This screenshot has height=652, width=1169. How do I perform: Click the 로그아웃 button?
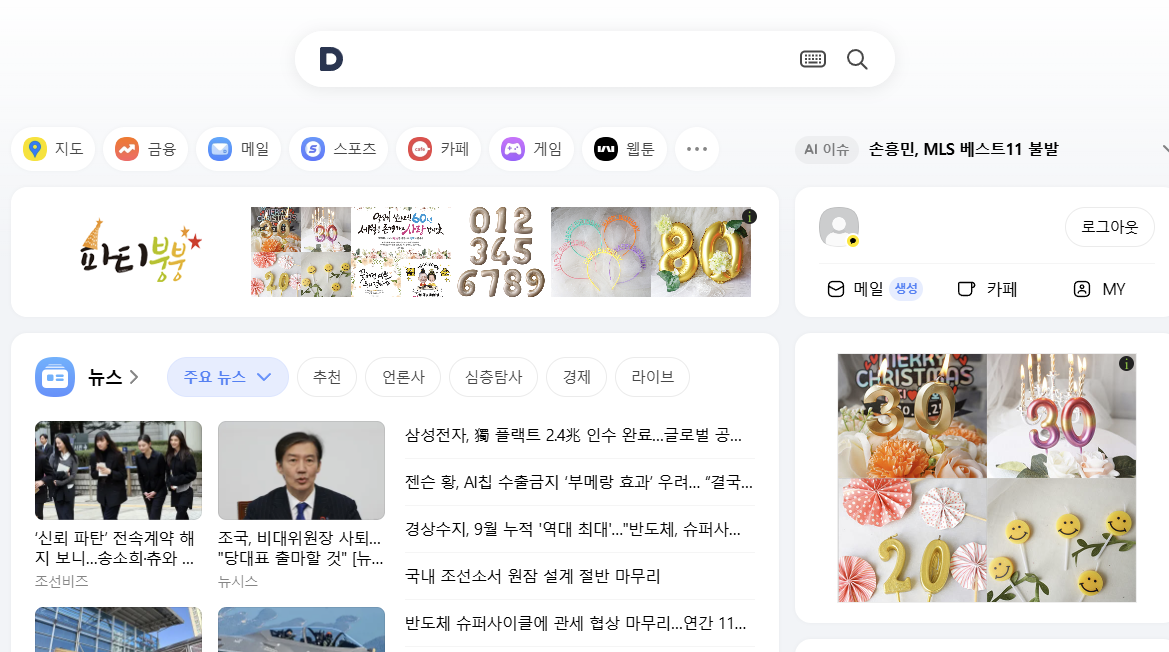point(1109,227)
